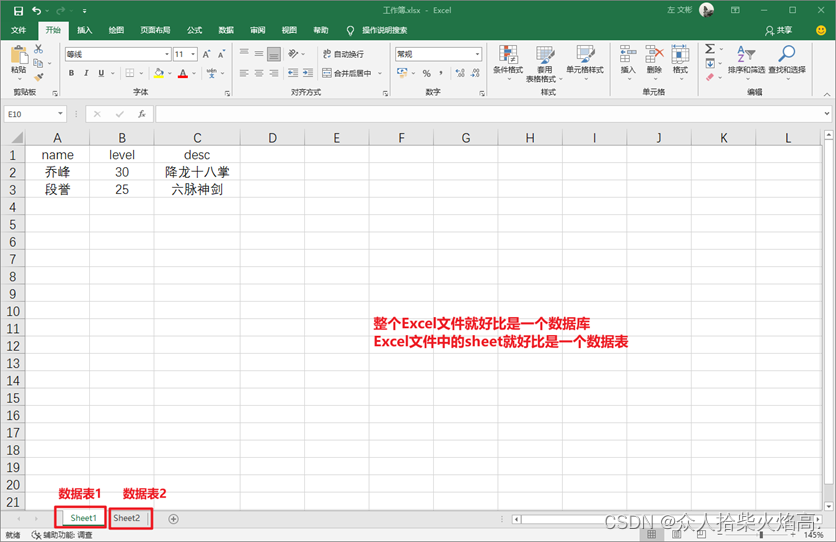Viewport: 836px width, 542px height.
Task: Click 删除 cells button
Action: (654, 63)
